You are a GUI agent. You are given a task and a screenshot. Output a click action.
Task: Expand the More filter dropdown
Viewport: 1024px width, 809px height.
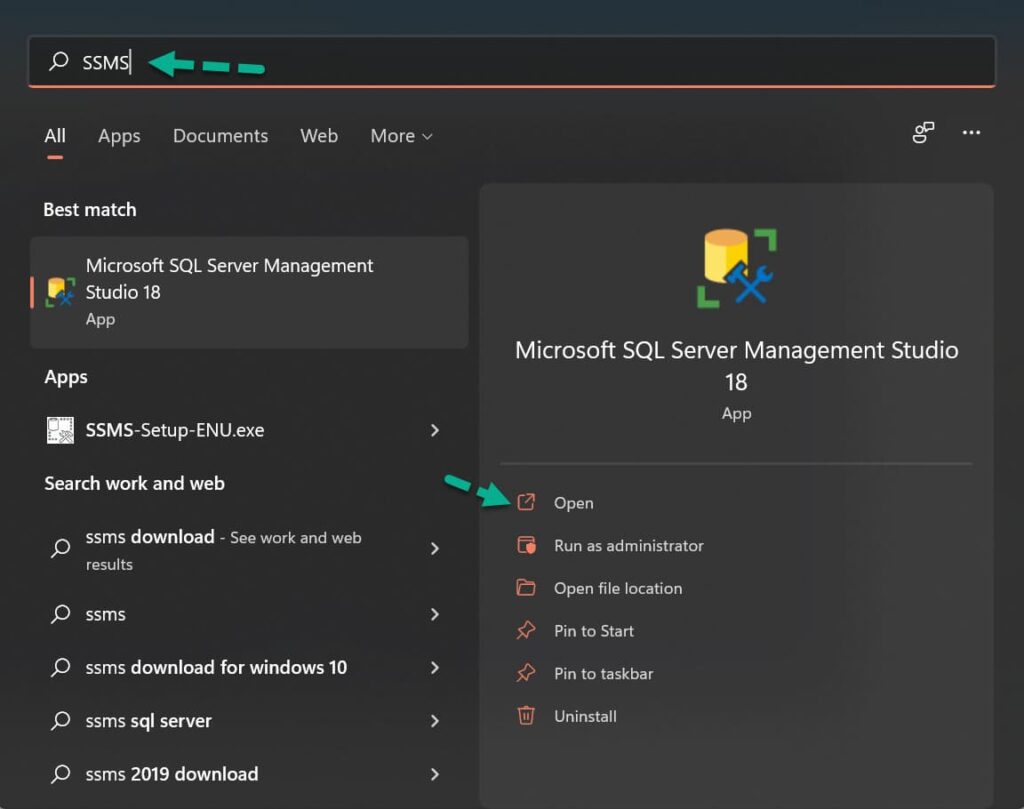tap(401, 136)
